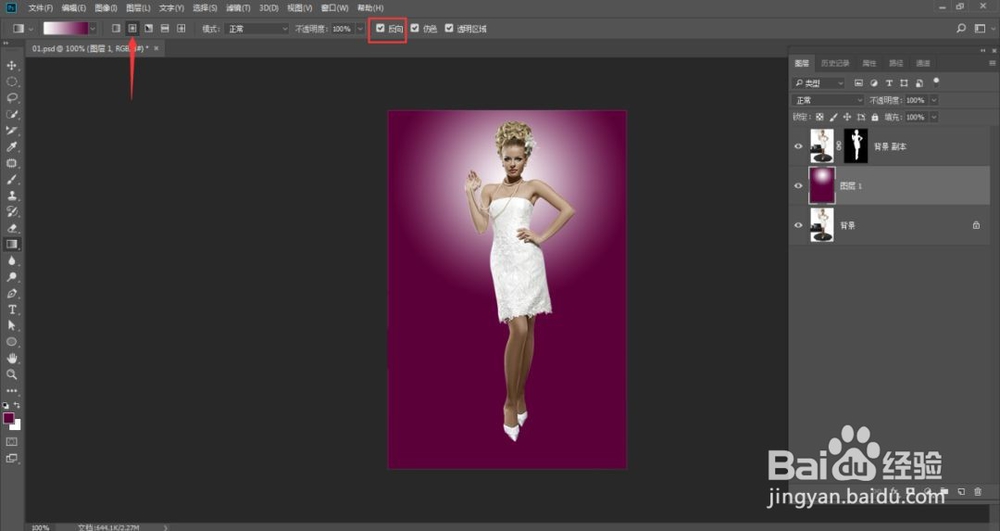
Task: Uncheck the 反向 reverse checkbox
Action: click(x=380, y=29)
